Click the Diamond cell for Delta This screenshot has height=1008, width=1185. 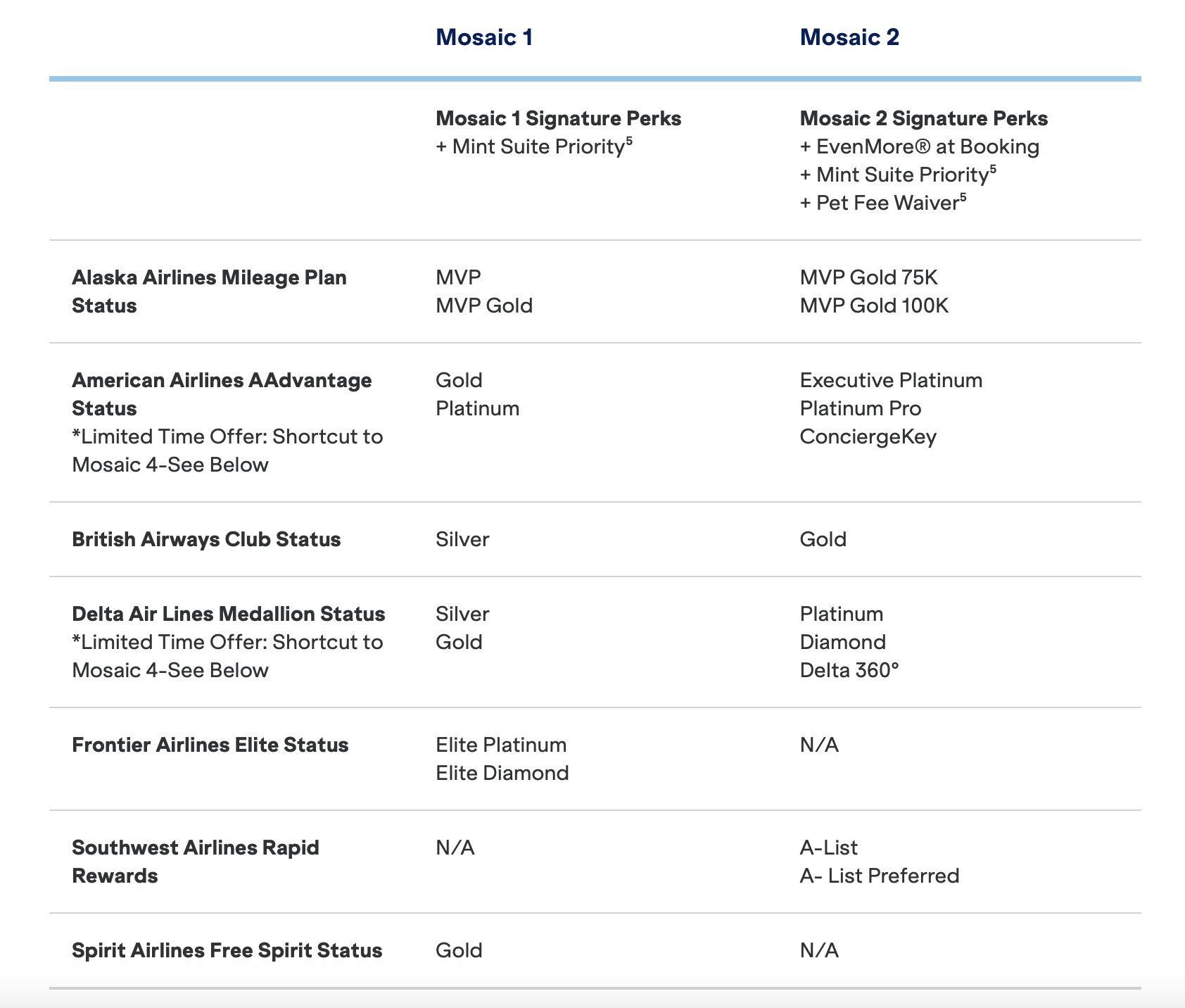(x=843, y=642)
